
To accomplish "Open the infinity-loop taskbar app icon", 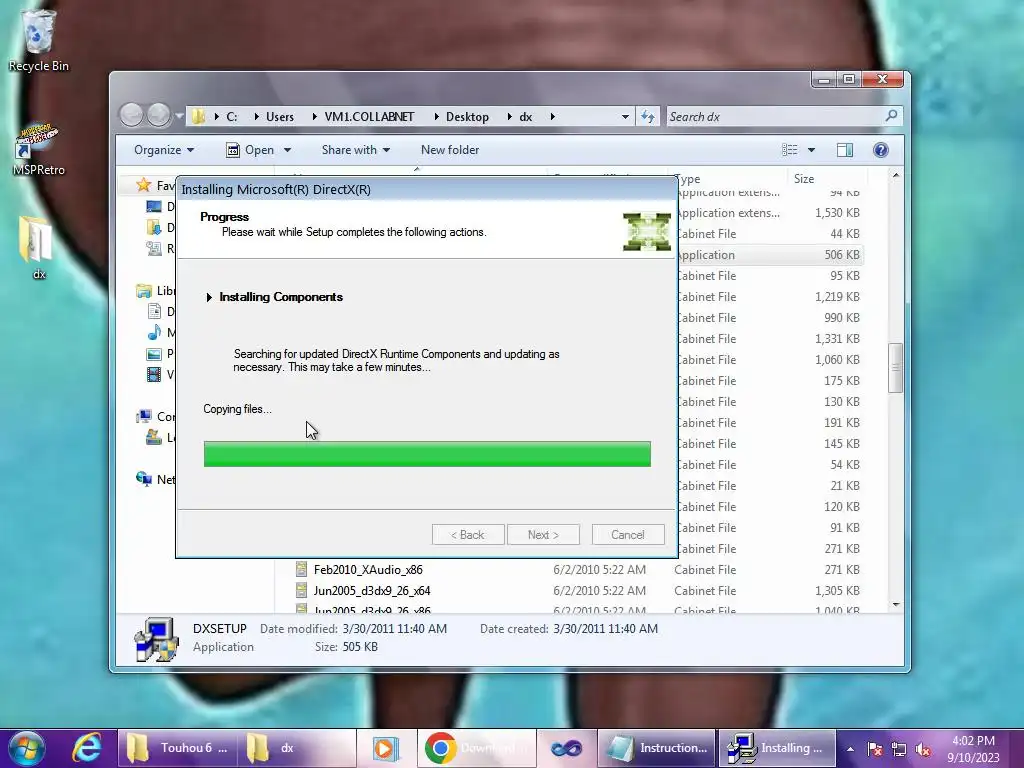I will click(566, 748).
